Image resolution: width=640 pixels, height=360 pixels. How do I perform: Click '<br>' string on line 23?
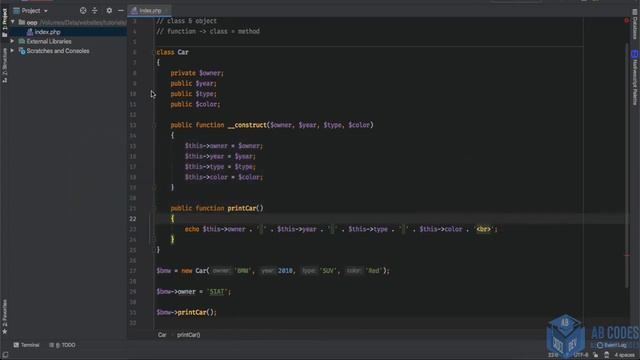483,229
